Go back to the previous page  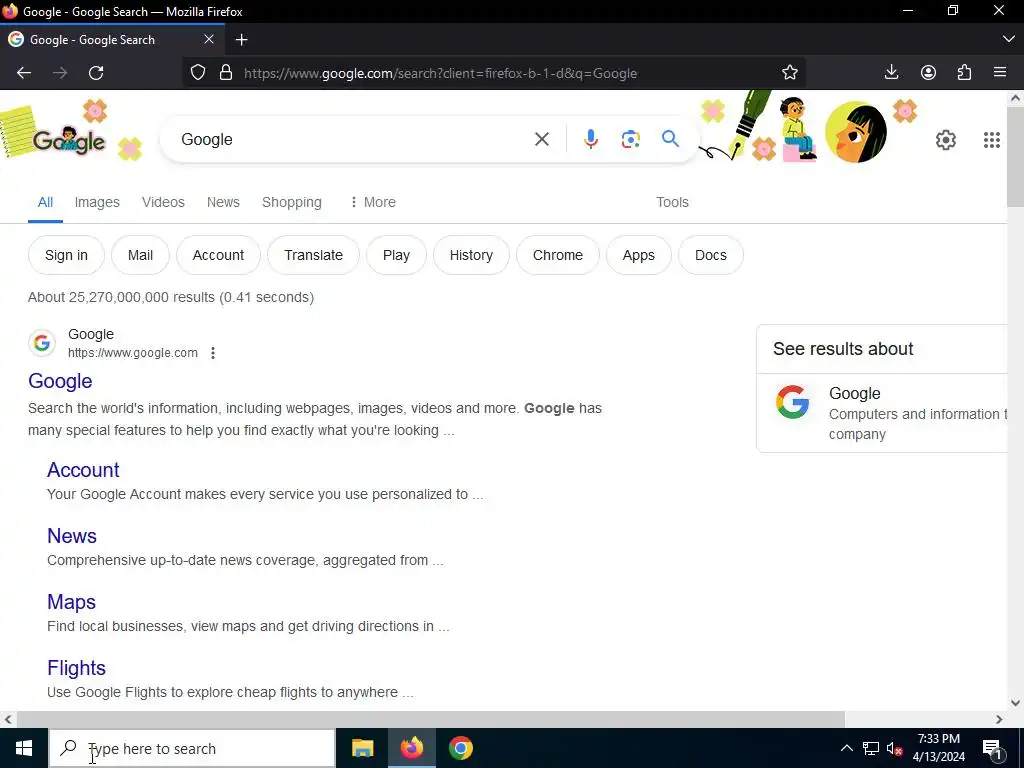point(24,72)
